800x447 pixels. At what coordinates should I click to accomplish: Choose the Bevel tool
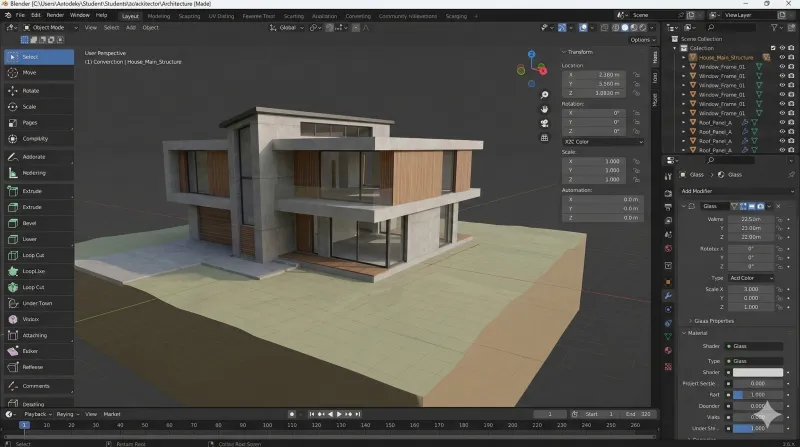[39, 223]
